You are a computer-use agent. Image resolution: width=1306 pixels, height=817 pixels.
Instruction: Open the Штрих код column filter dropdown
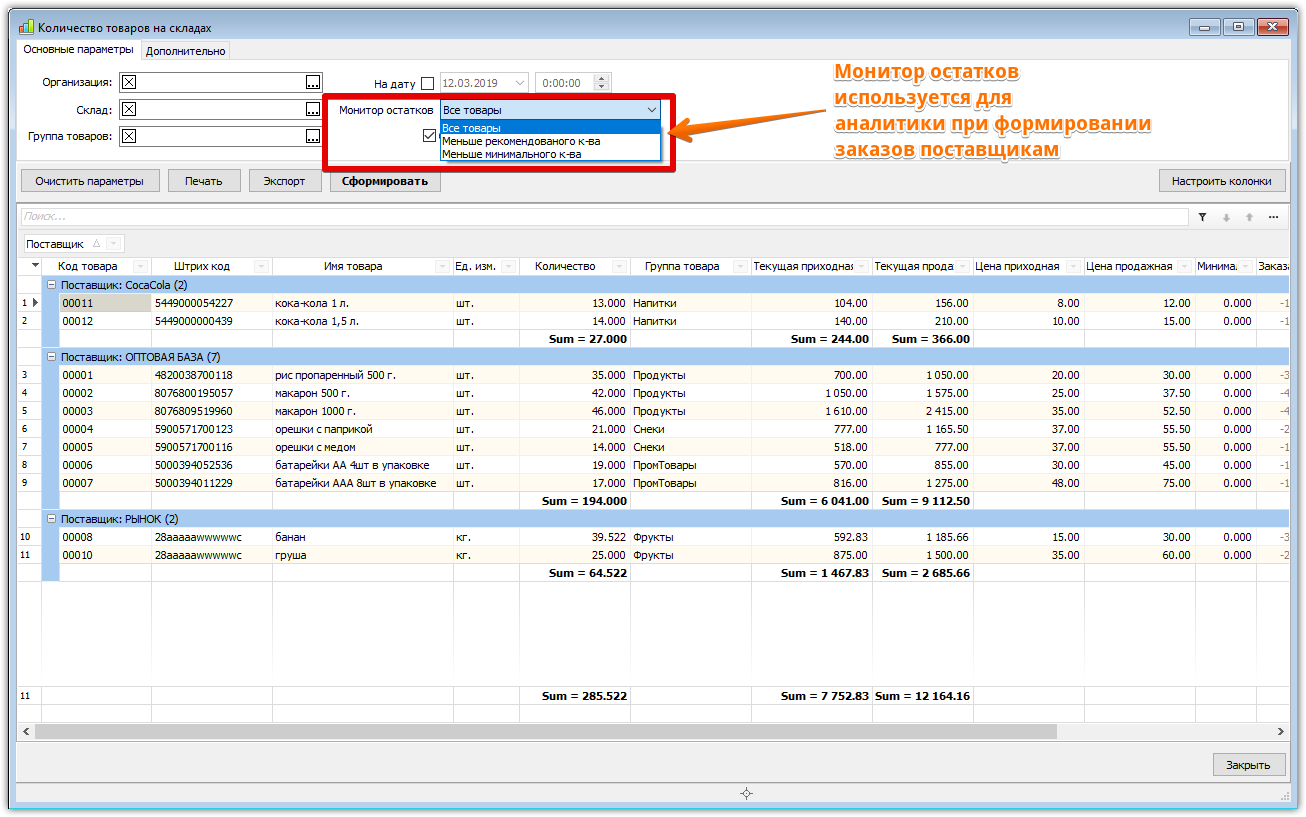pyautogui.click(x=262, y=266)
